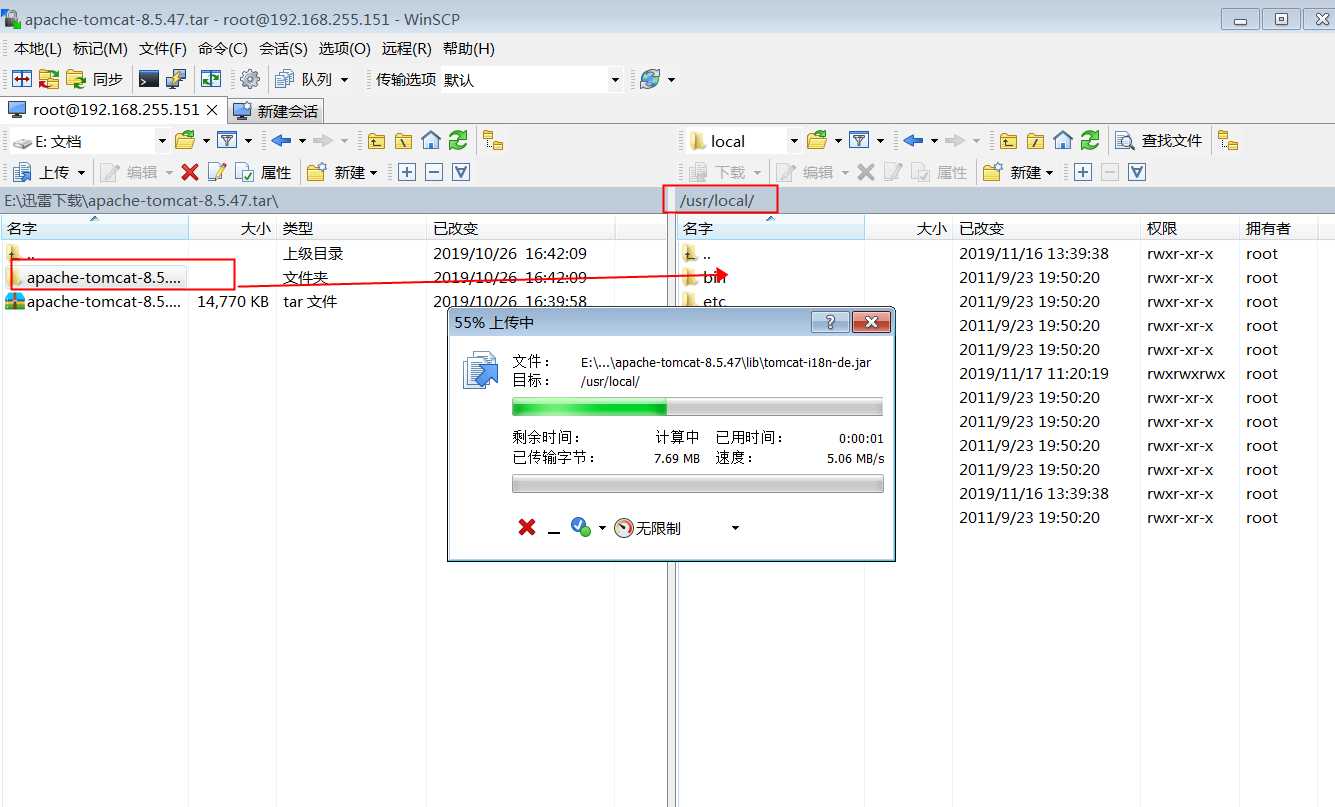Click remote panel filter icon
Image resolution: width=1335 pixels, height=807 pixels.
pyautogui.click(x=859, y=141)
